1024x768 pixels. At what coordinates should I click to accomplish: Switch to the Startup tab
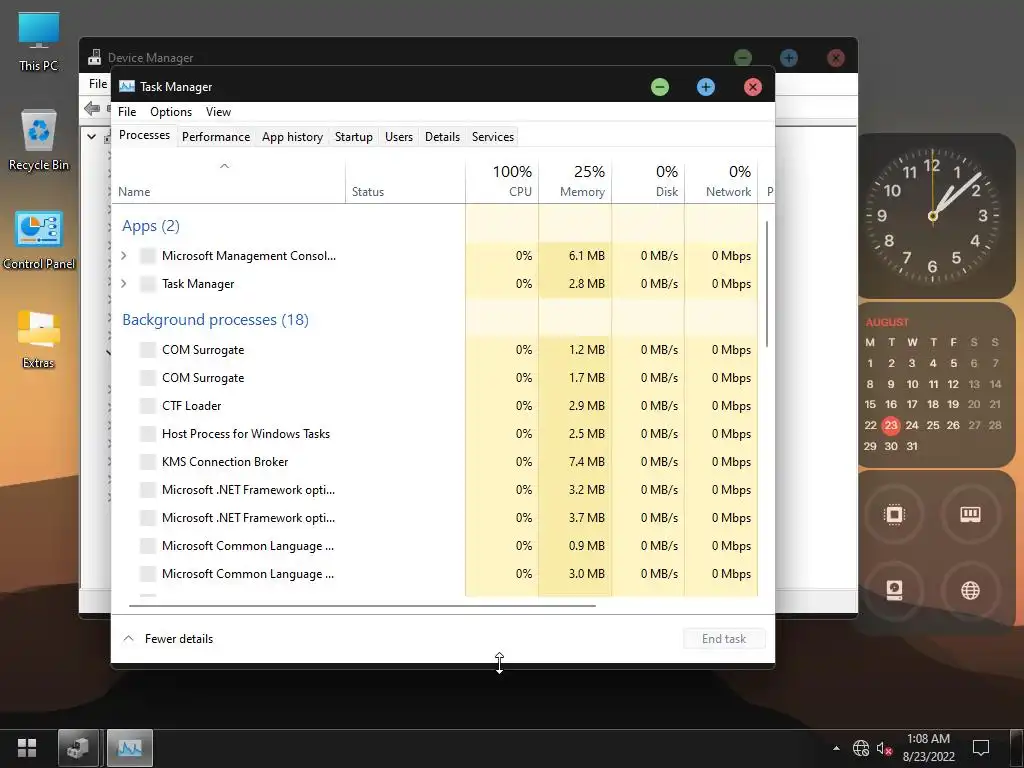[353, 136]
